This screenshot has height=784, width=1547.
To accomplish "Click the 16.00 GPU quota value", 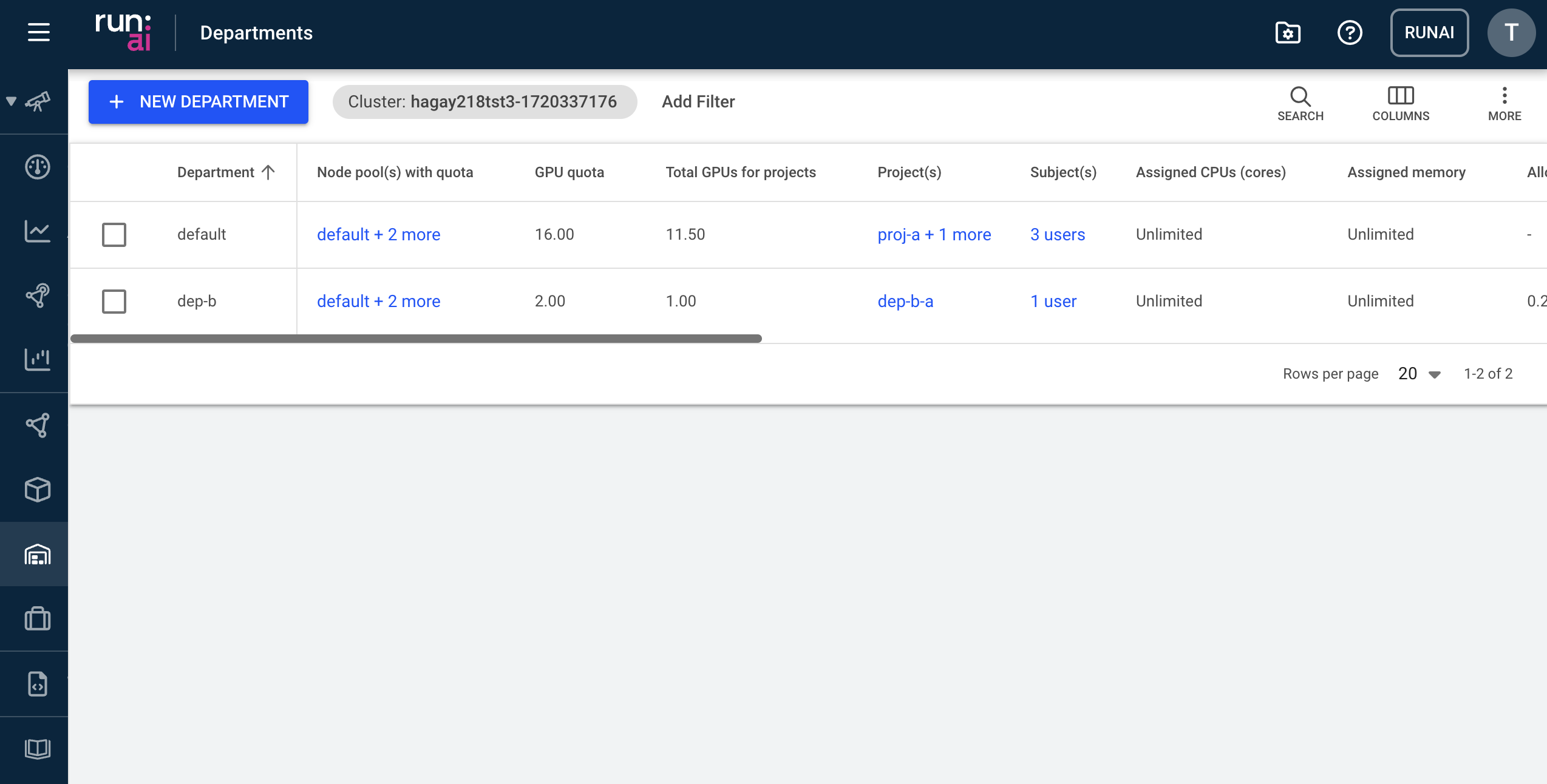I will click(554, 235).
